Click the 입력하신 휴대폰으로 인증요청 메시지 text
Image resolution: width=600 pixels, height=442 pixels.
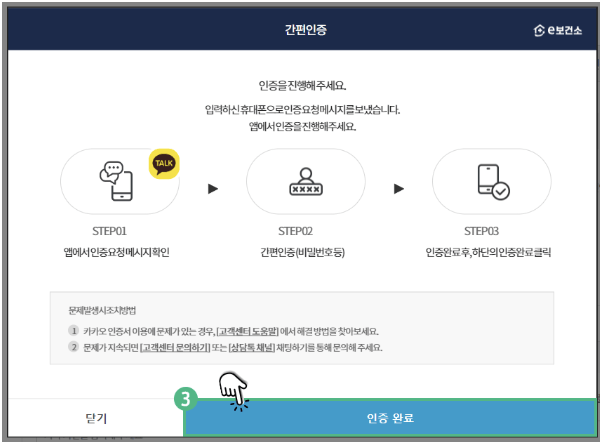302,110
